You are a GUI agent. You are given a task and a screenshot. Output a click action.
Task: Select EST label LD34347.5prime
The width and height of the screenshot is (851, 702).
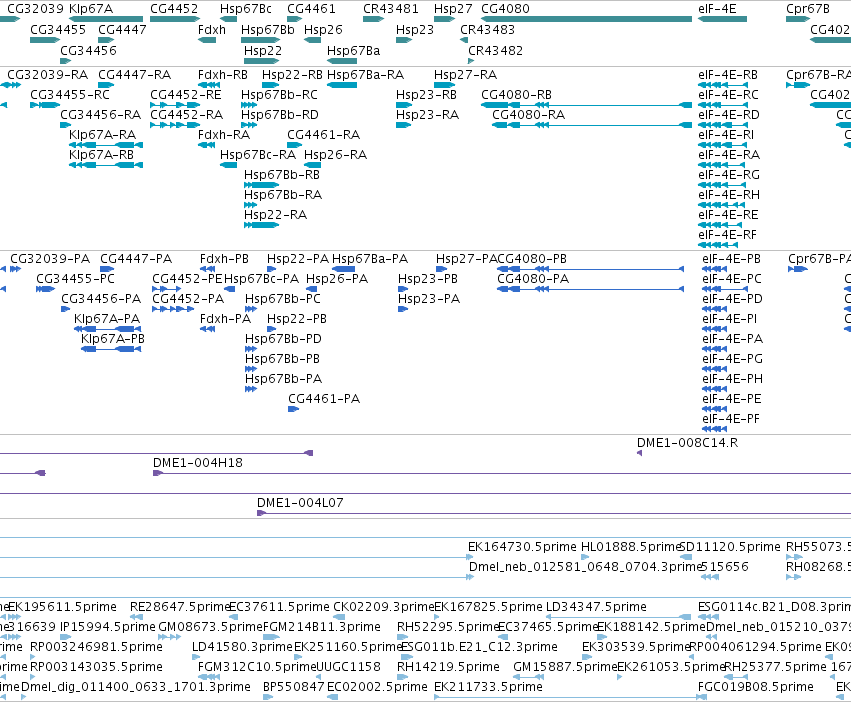596,606
